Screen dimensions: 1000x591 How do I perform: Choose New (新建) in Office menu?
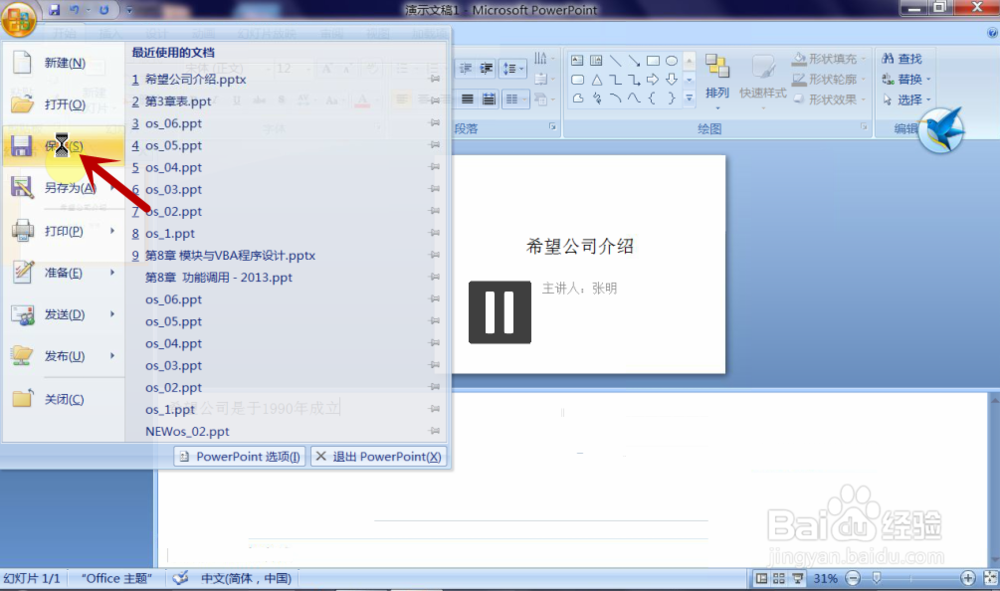click(63, 62)
